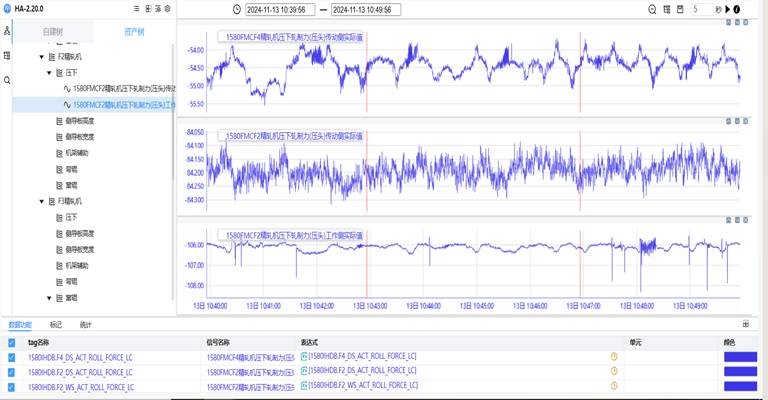Screen dimensions: 768x400
Task: Click color swatch of the first signal row
Action: (x=740, y=356)
